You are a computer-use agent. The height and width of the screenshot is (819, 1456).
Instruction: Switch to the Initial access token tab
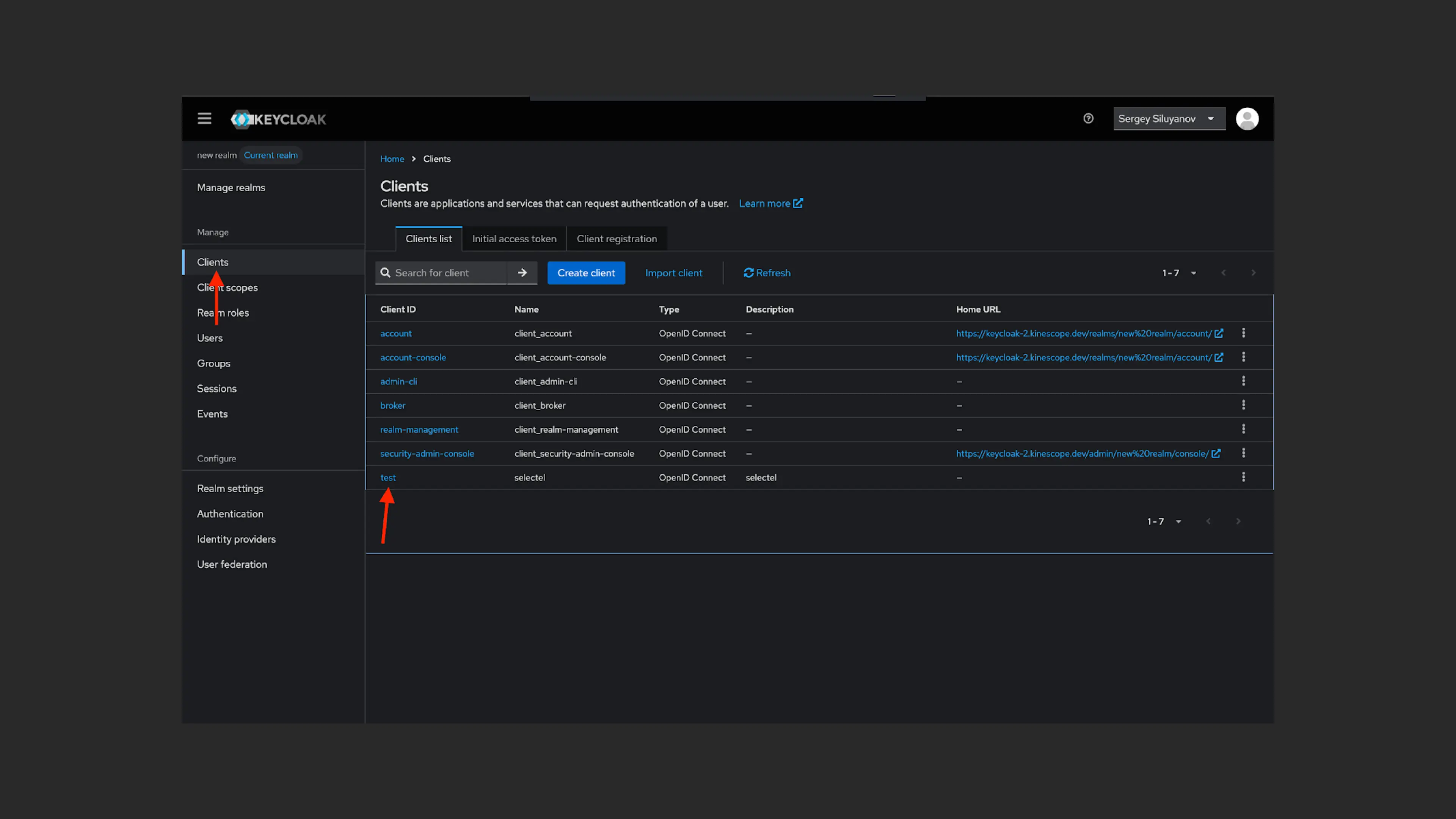[x=514, y=238]
